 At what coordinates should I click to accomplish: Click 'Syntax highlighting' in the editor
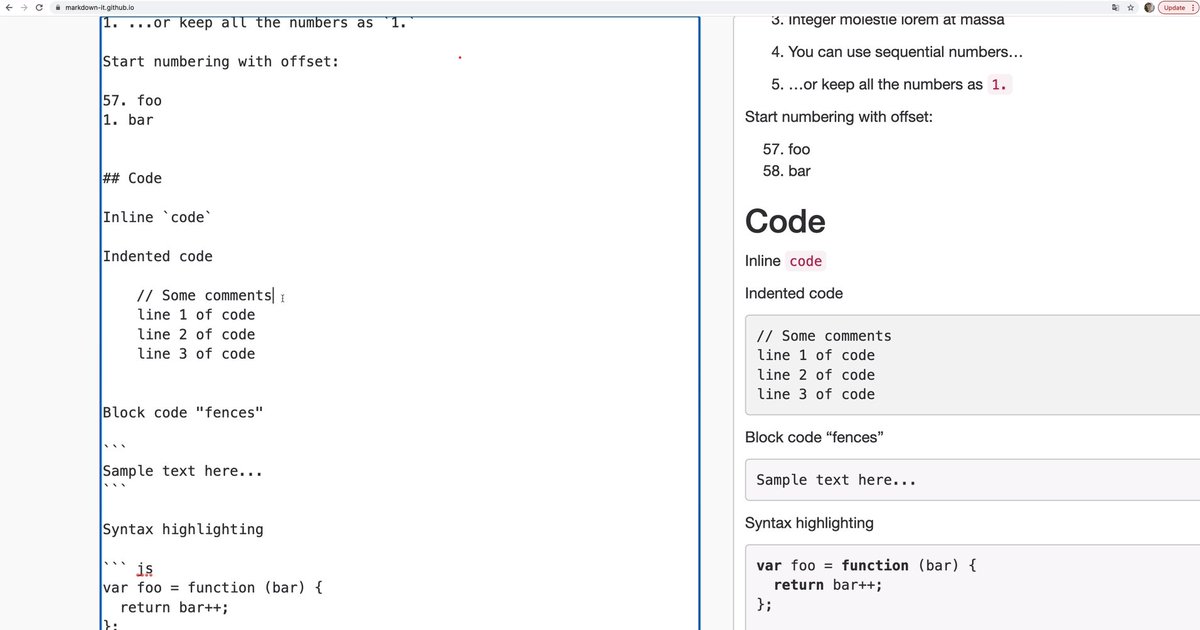[x=183, y=529]
